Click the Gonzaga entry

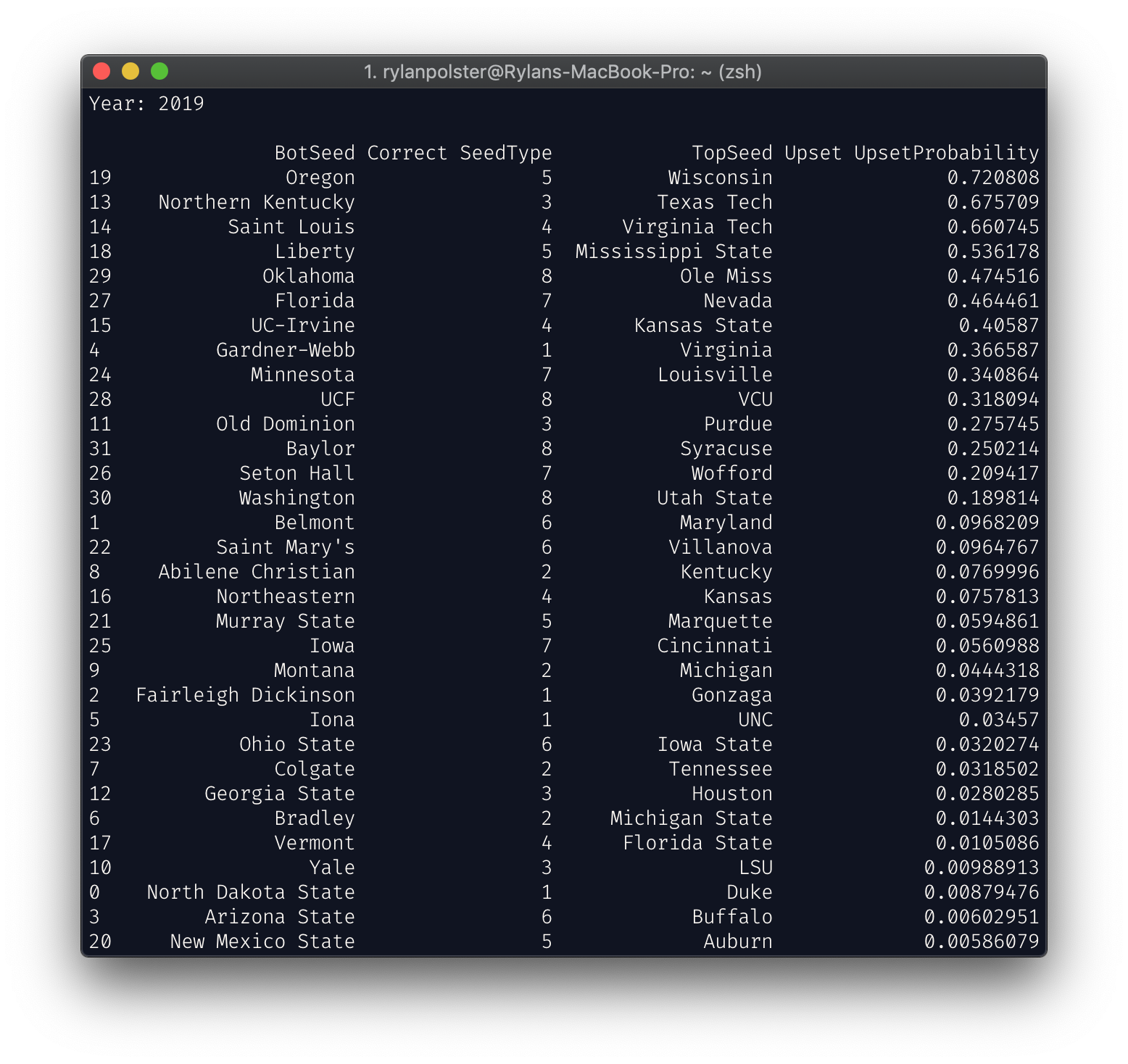pyautogui.click(x=732, y=695)
